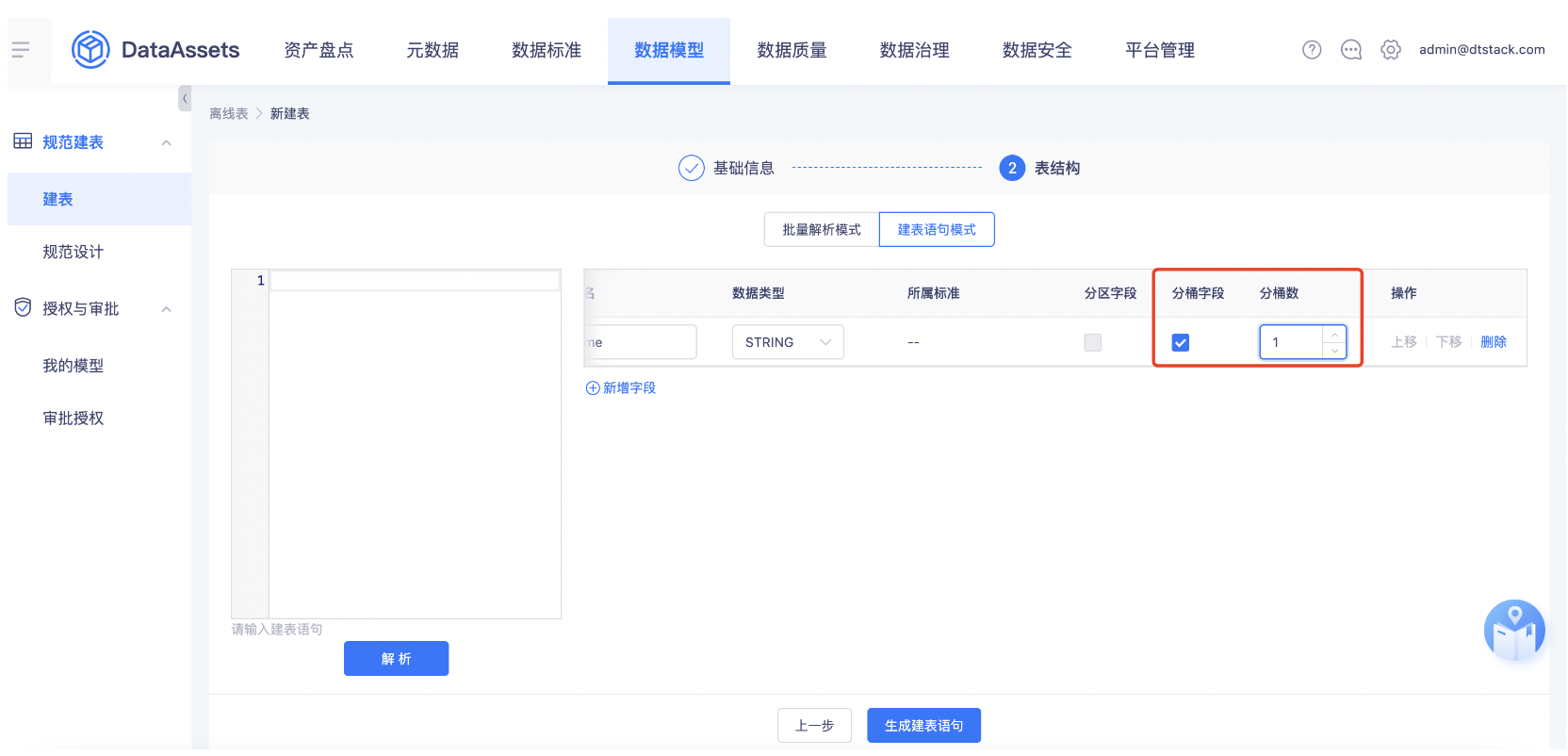Click the 规范建表 table icon
Screen dimensions: 1568x756
pos(23,141)
